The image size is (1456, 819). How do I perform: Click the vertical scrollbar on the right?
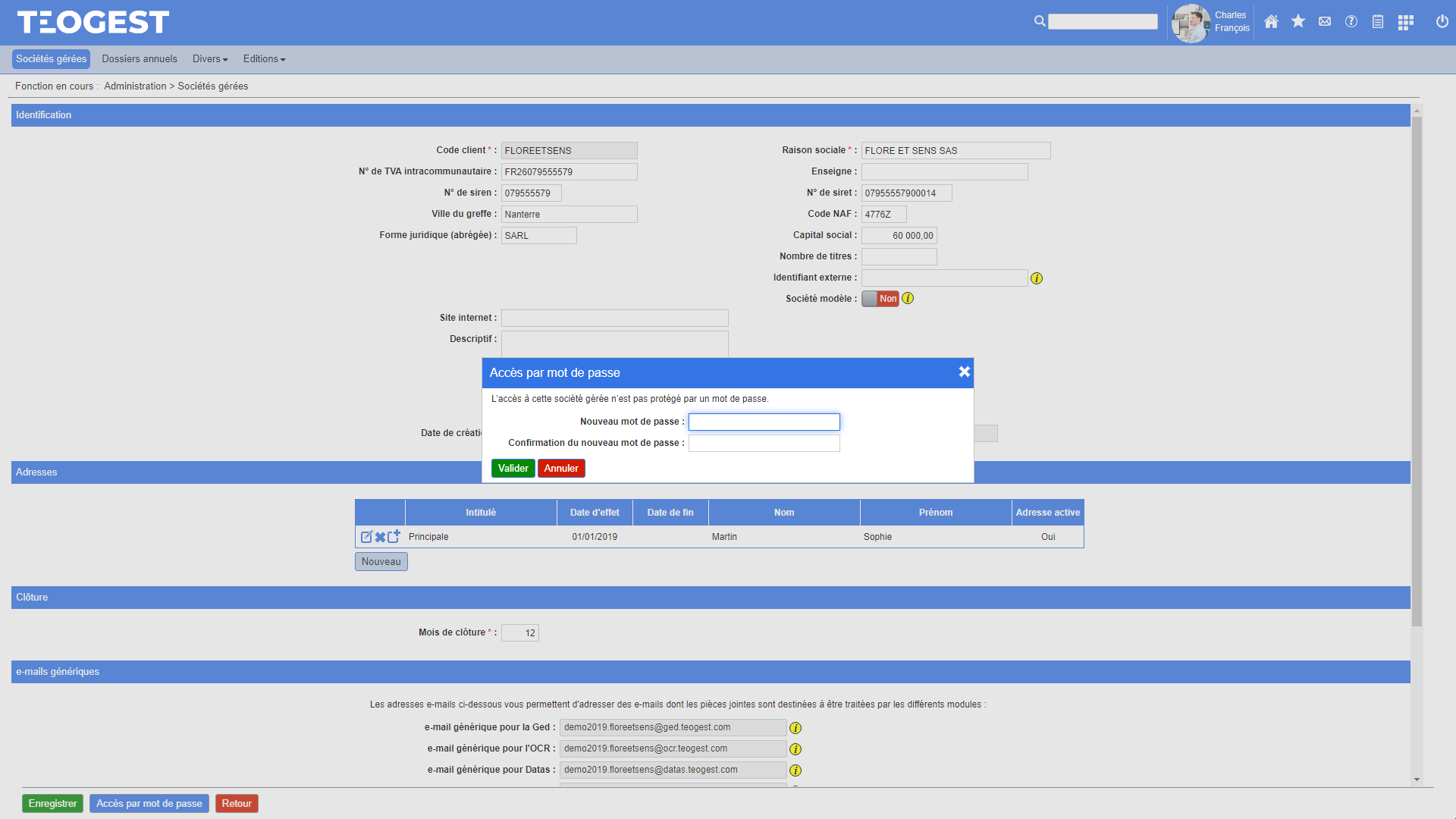pyautogui.click(x=1417, y=372)
